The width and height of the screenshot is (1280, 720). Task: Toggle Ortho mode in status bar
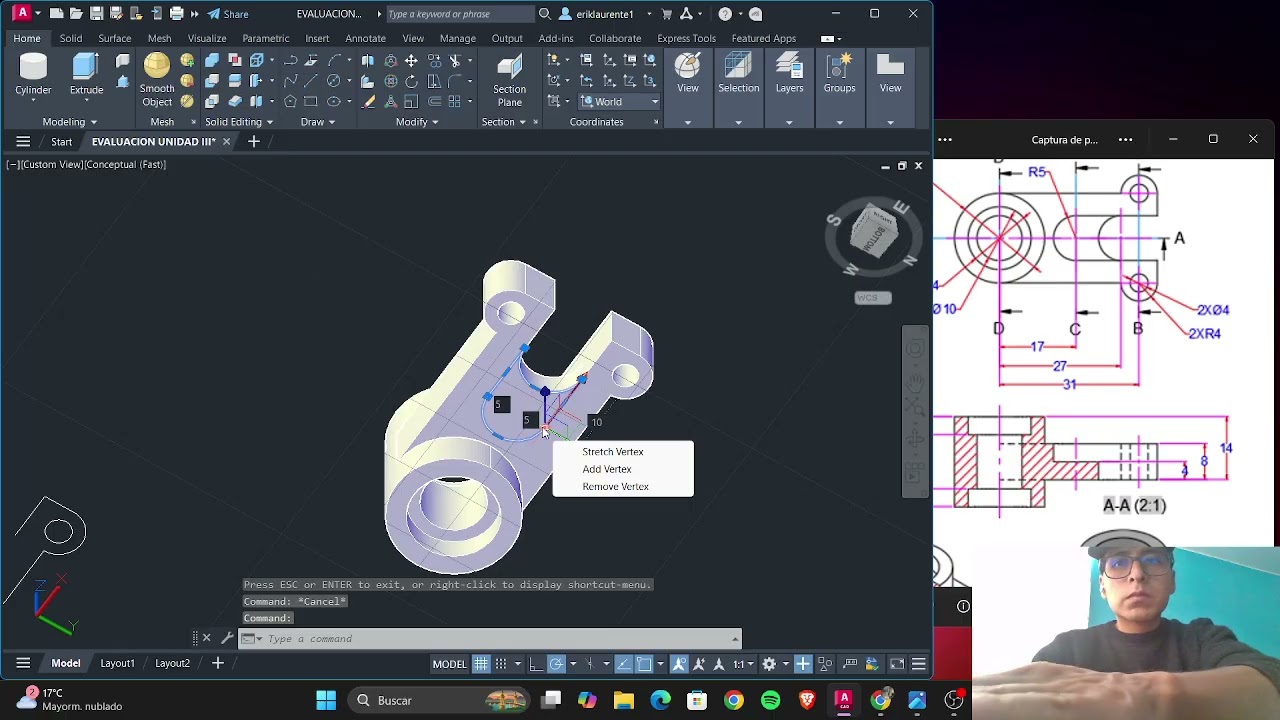535,663
